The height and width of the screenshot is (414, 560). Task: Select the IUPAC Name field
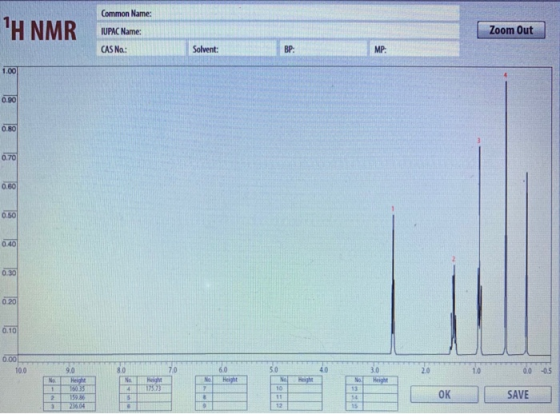point(278,31)
